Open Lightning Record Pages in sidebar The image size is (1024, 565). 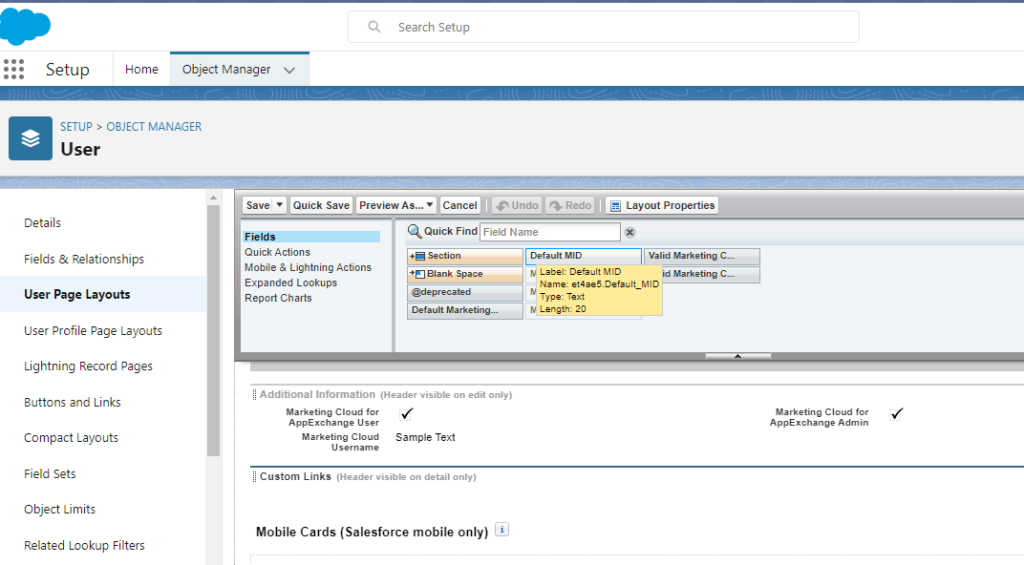[88, 366]
